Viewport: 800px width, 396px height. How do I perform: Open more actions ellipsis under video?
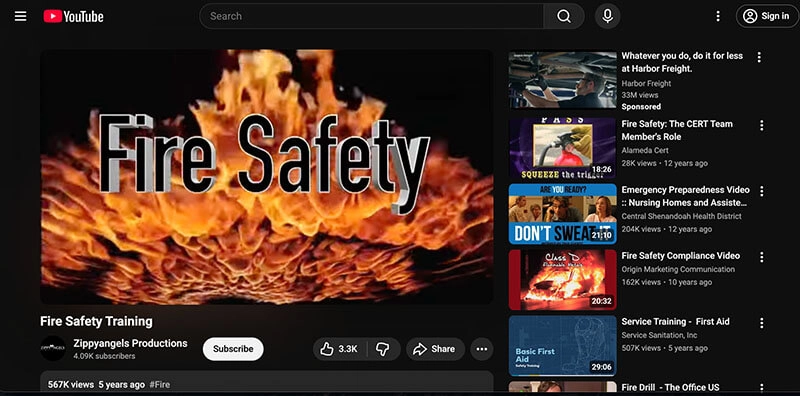pos(482,349)
